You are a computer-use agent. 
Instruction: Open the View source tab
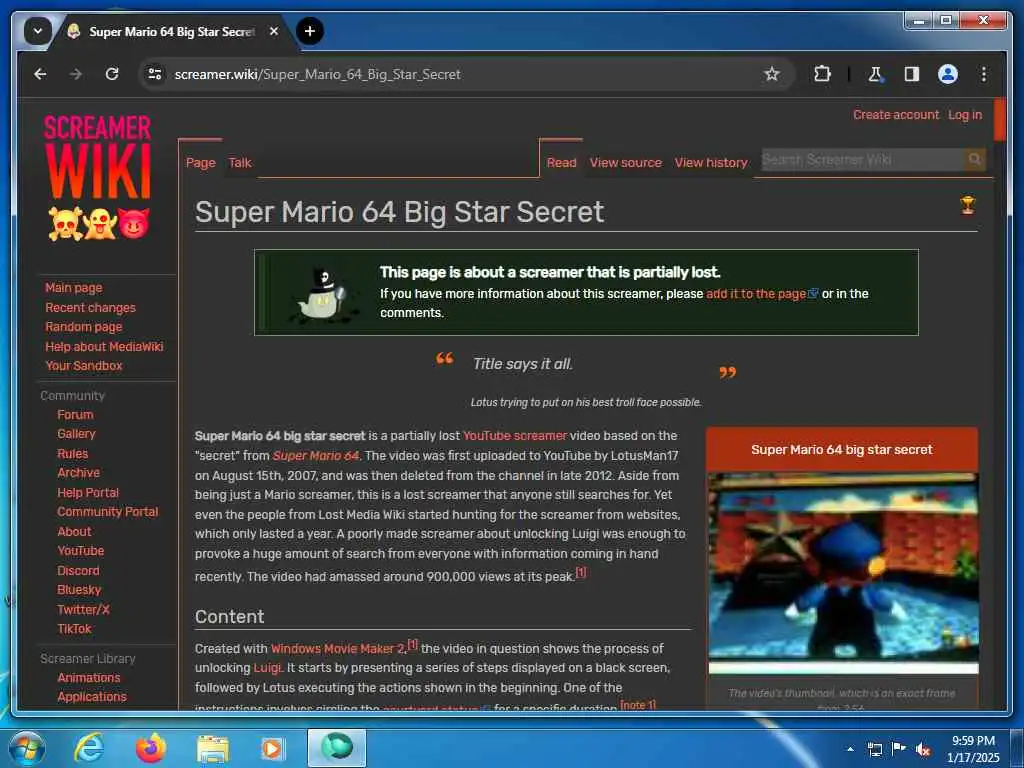626,163
